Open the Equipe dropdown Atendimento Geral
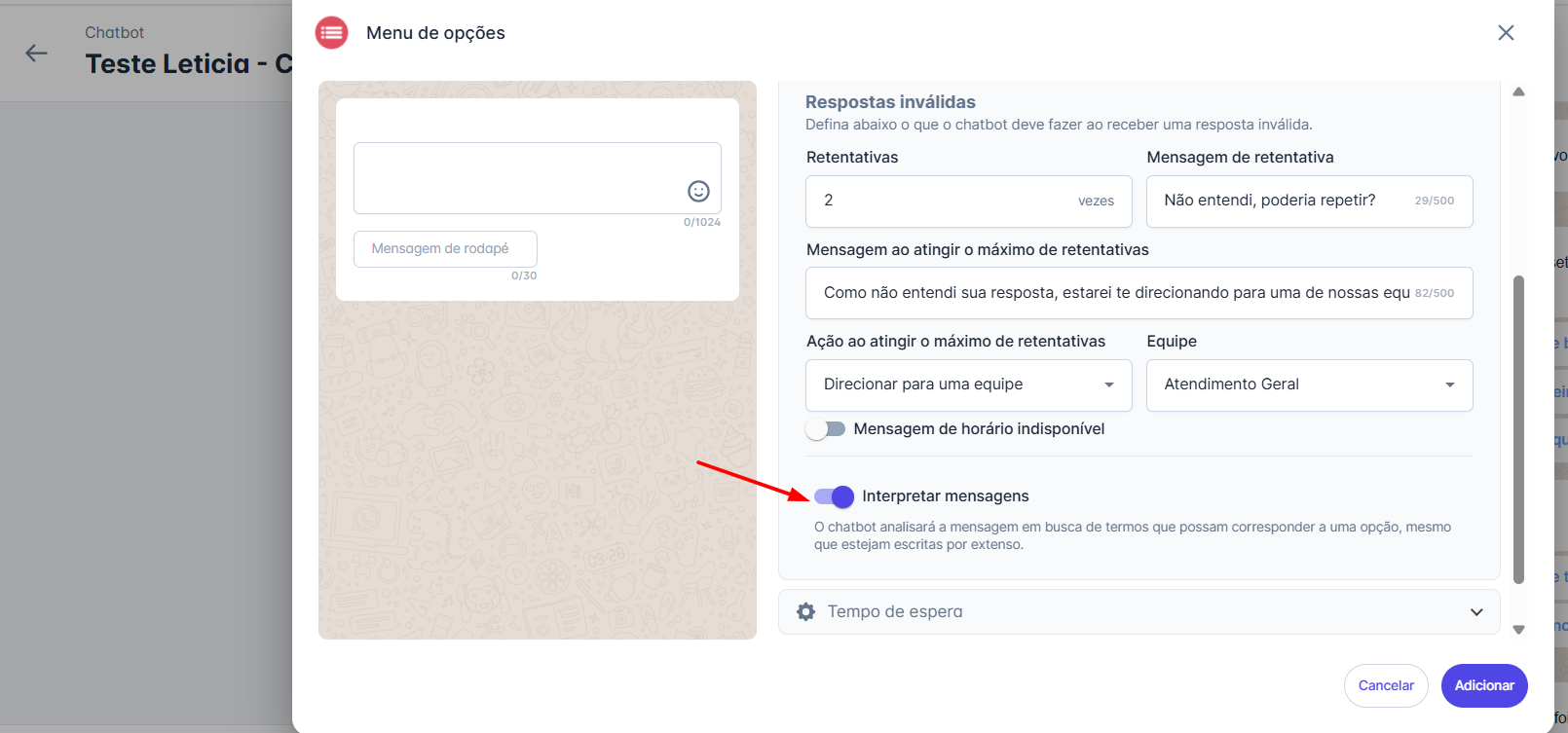Image resolution: width=1568 pixels, height=733 pixels. (1309, 385)
